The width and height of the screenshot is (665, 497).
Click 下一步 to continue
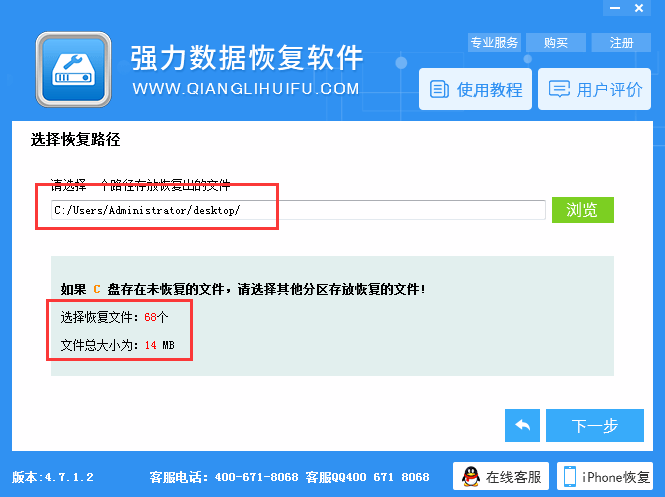(x=595, y=425)
